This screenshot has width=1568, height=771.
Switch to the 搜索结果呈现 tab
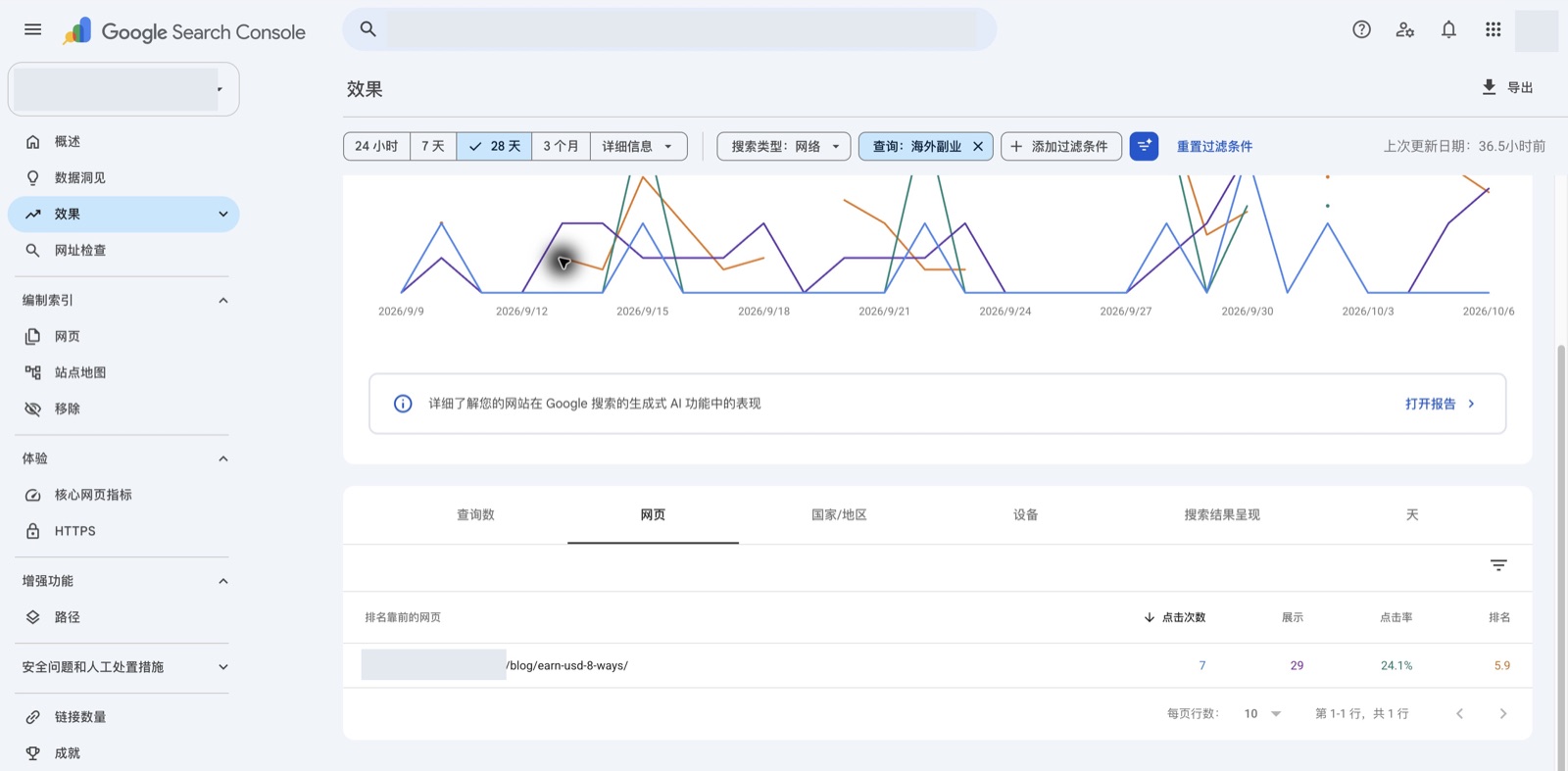point(1222,514)
